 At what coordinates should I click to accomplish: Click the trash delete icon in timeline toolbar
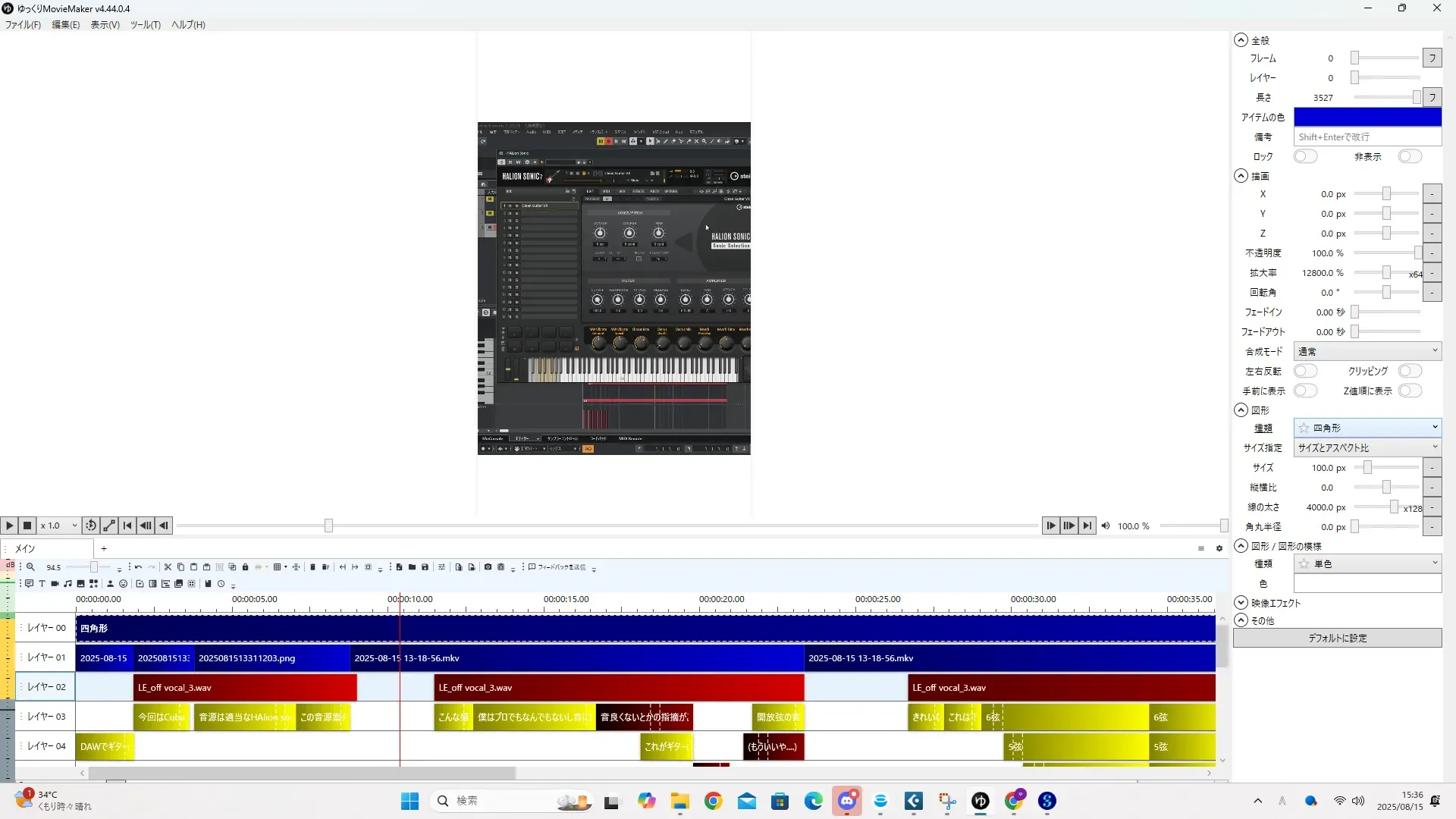tap(312, 567)
